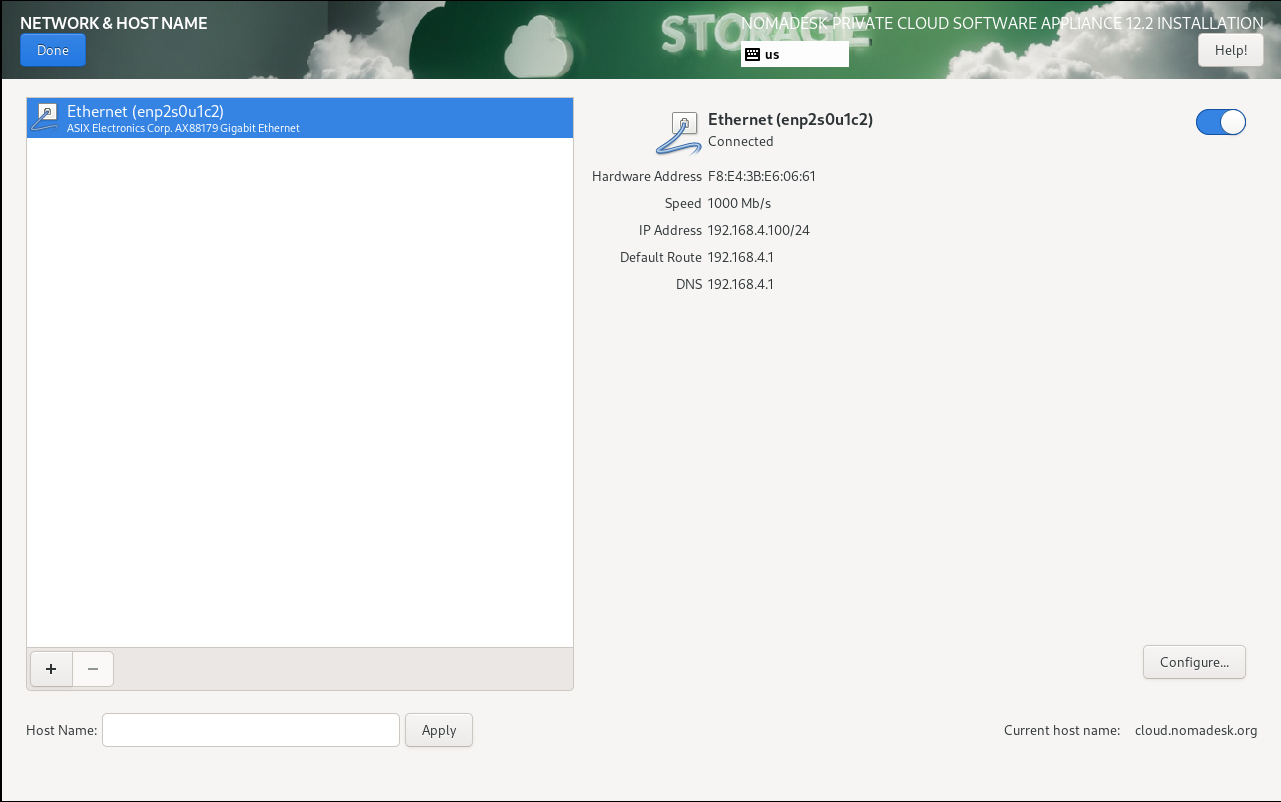Viewport: 1281px width, 802px height.
Task: Click the Done button
Action: [53, 50]
